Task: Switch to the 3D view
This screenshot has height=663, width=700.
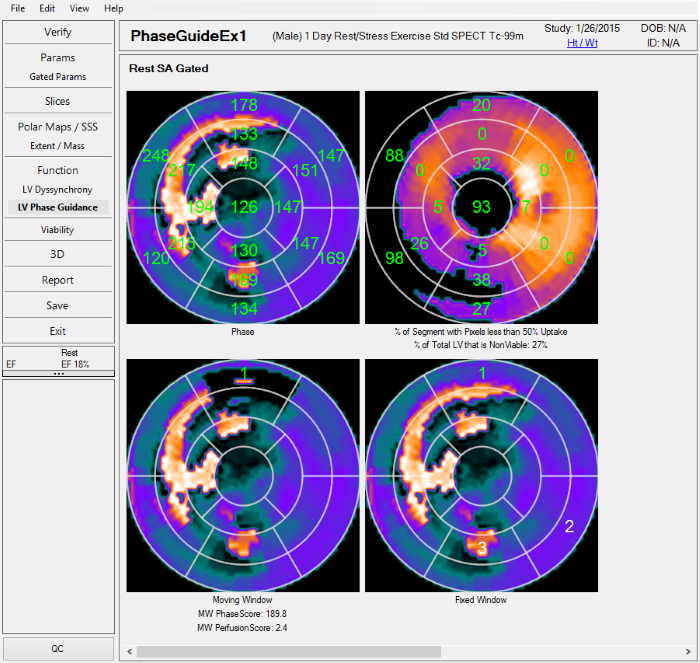Action: pyautogui.click(x=58, y=255)
